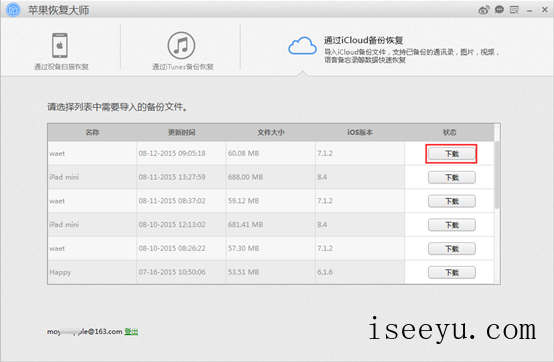Image resolution: width=554 pixels, height=362 pixels.
Task: Click iOS version 7.1.2 in 60.08 MB row
Action: [x=325, y=153]
